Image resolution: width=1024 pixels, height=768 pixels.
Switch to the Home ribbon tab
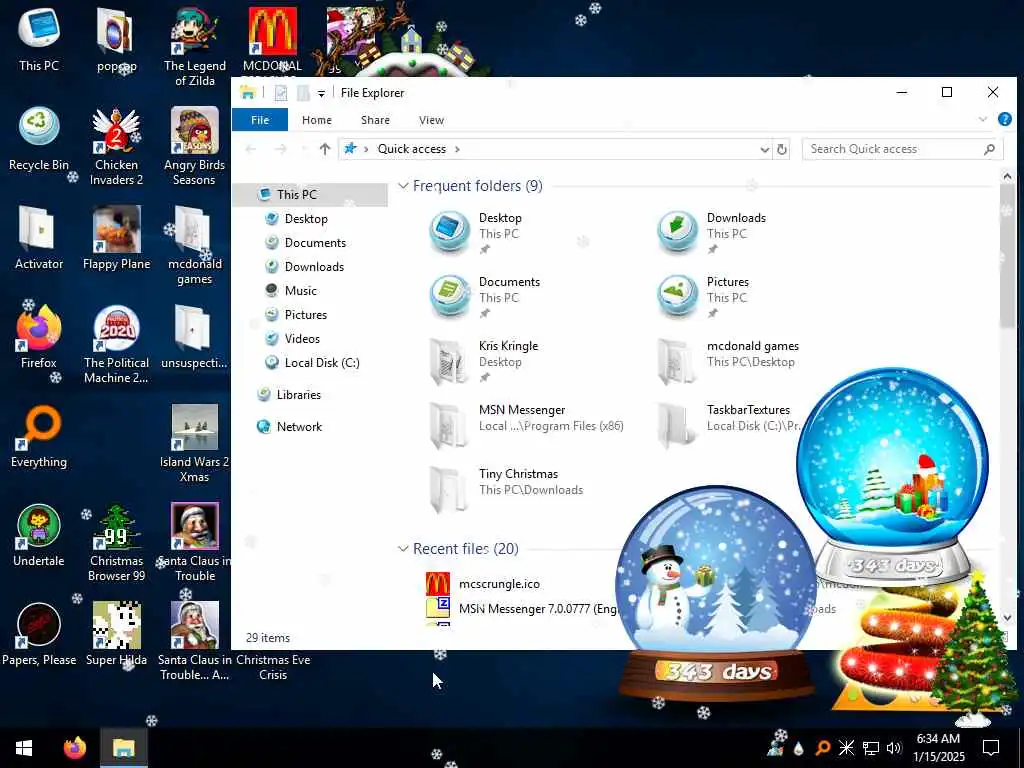pos(317,120)
